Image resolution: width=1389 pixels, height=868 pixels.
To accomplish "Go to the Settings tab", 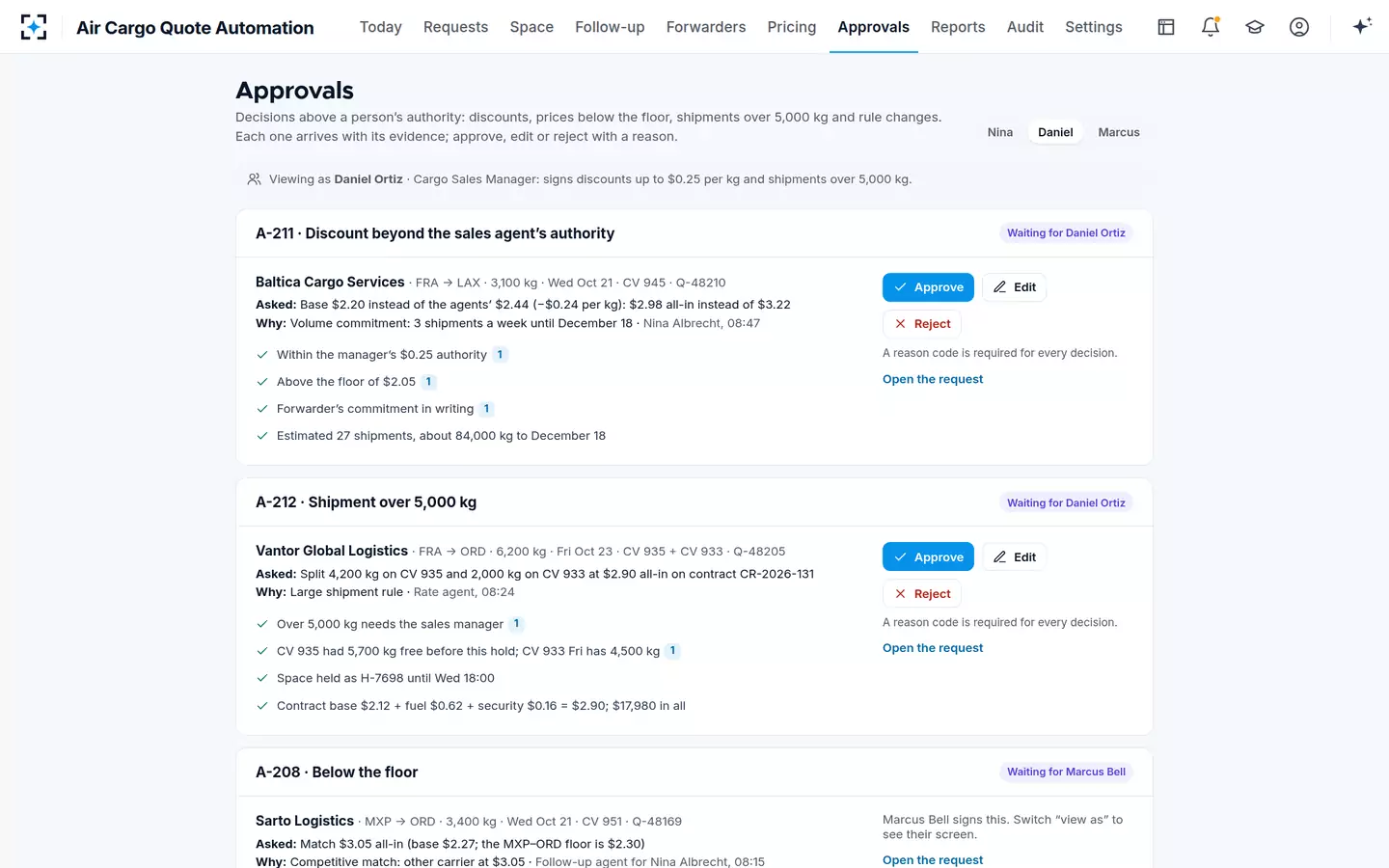I will click(1094, 27).
